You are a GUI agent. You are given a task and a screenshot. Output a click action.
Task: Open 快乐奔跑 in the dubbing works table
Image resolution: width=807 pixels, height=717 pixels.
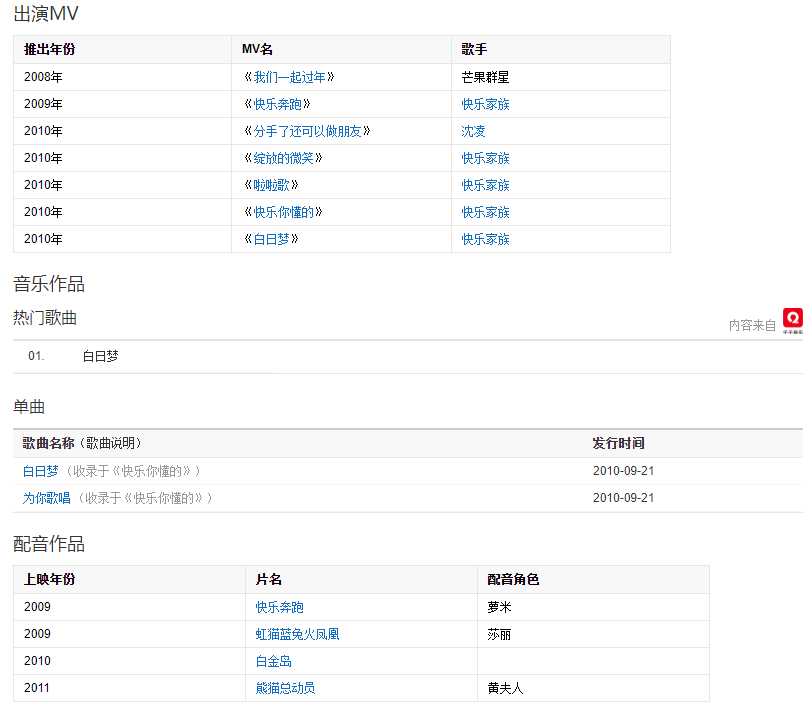(280, 607)
